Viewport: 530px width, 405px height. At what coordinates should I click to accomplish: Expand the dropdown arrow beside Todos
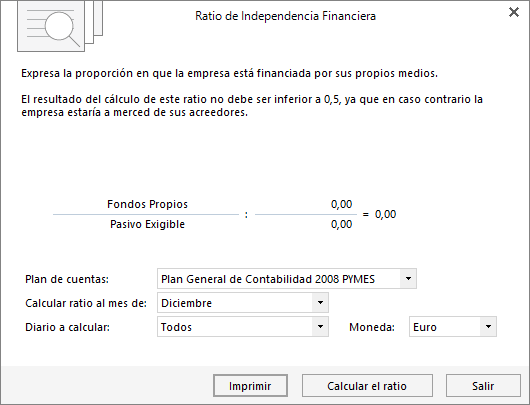click(x=320, y=327)
